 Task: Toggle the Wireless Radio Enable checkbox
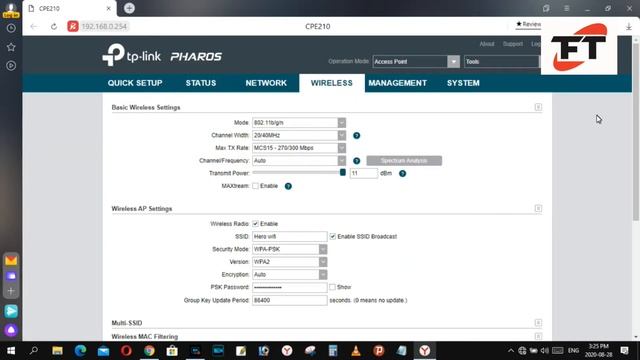click(x=256, y=224)
